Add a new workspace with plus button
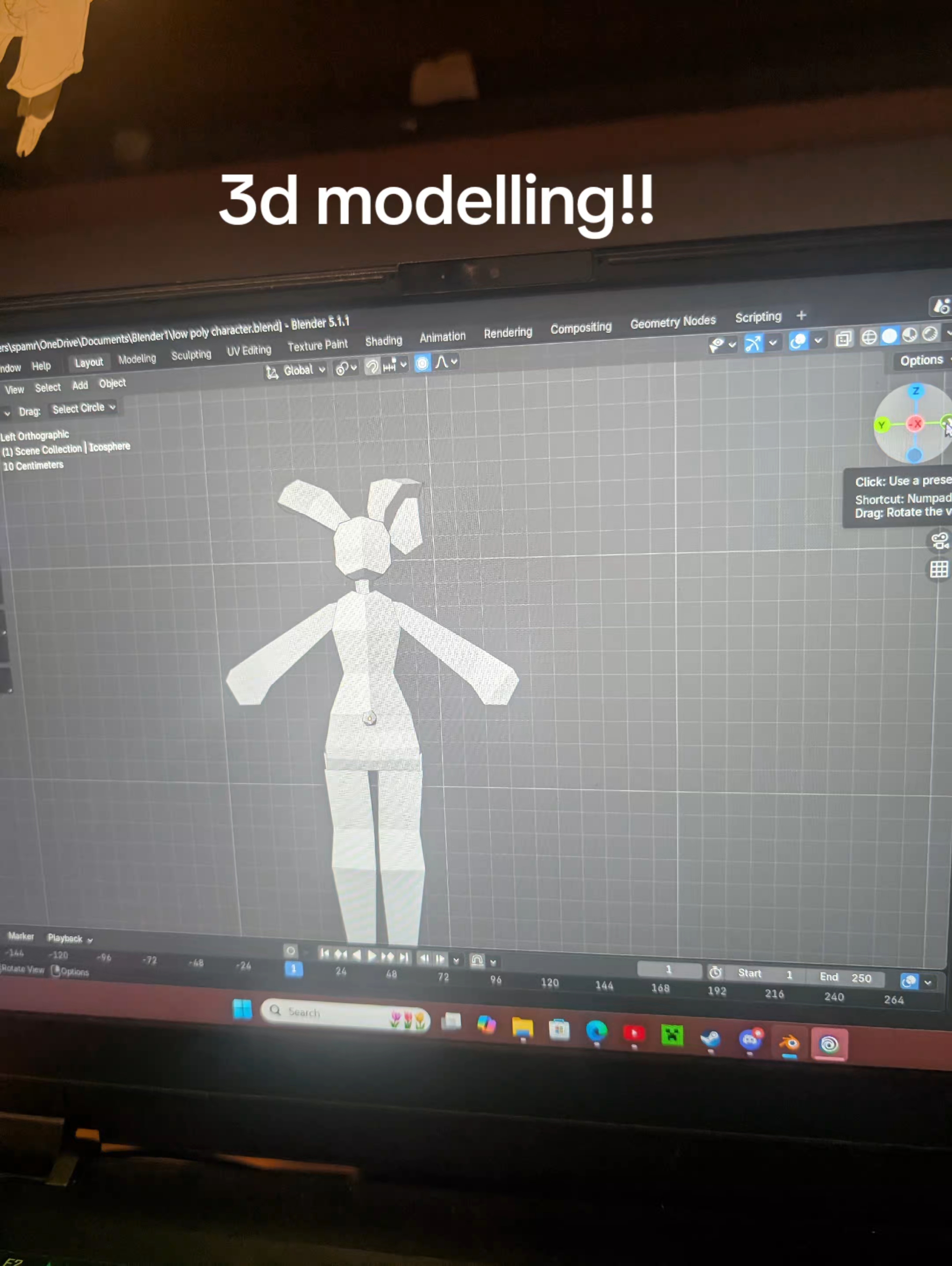 click(801, 315)
